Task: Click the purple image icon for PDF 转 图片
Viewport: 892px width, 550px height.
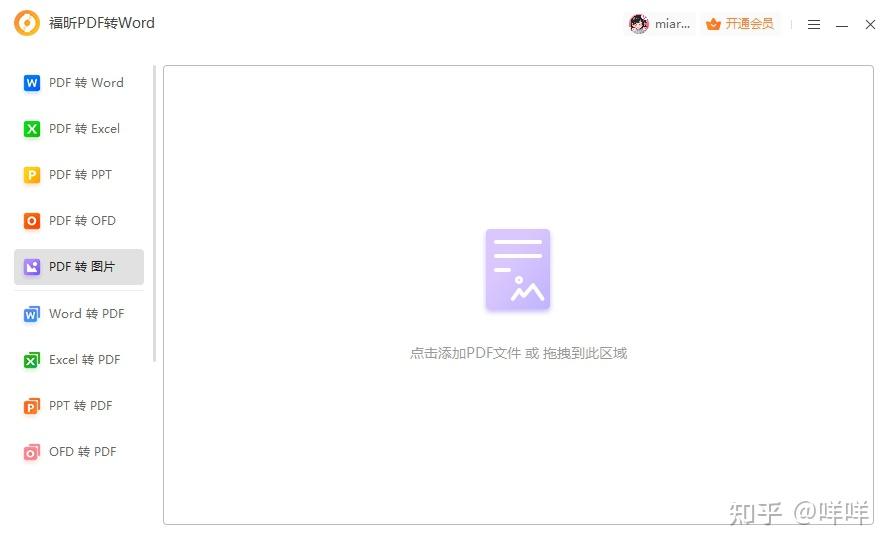Action: click(32, 267)
